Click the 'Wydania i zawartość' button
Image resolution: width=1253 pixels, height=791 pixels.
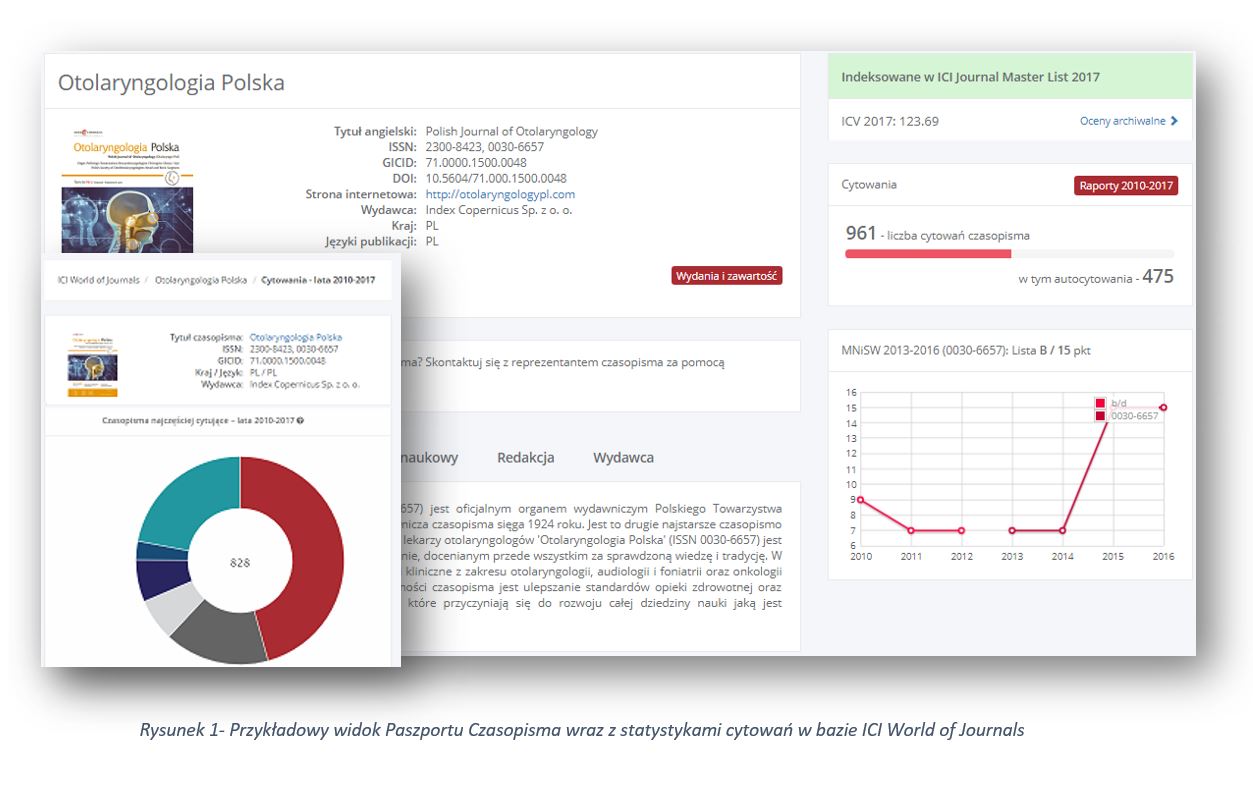(727, 276)
